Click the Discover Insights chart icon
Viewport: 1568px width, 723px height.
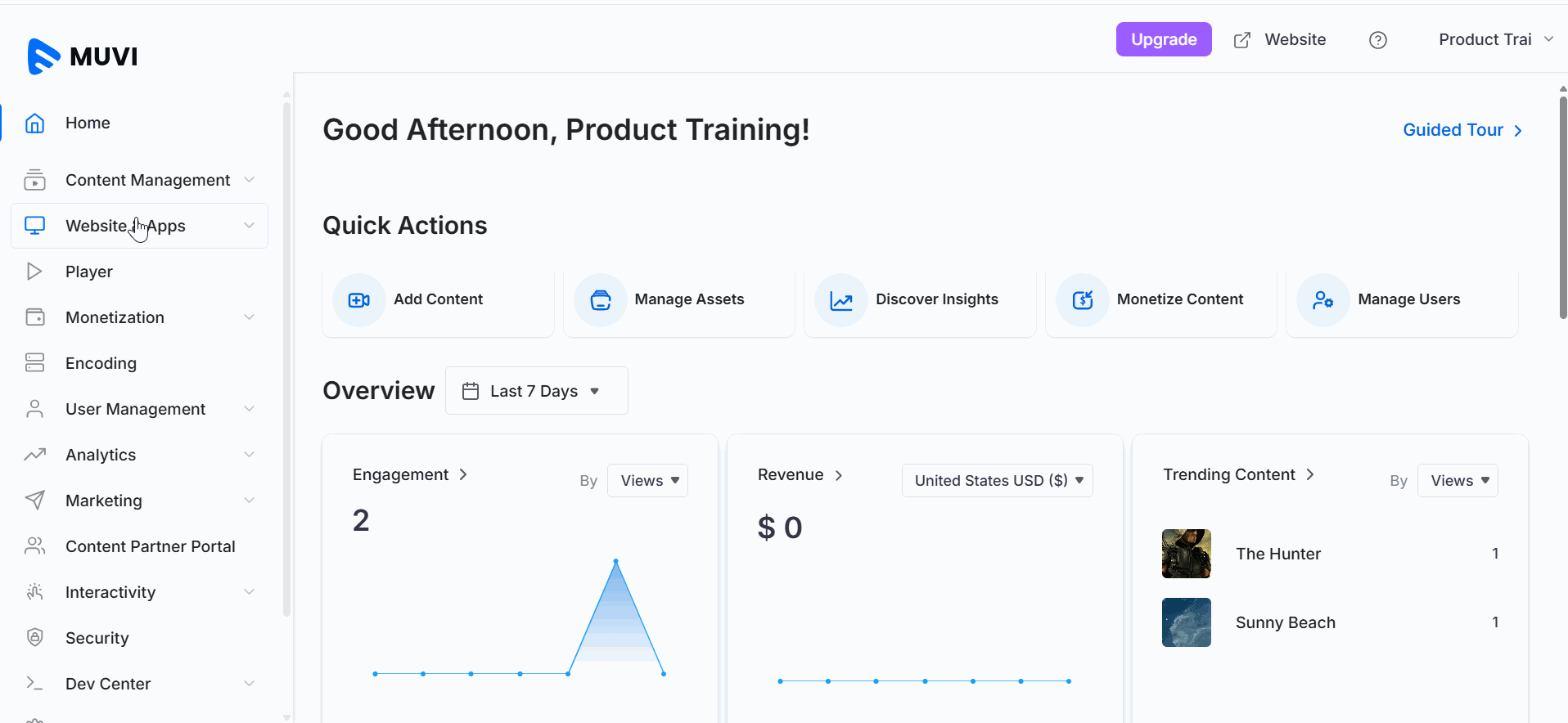pos(841,300)
